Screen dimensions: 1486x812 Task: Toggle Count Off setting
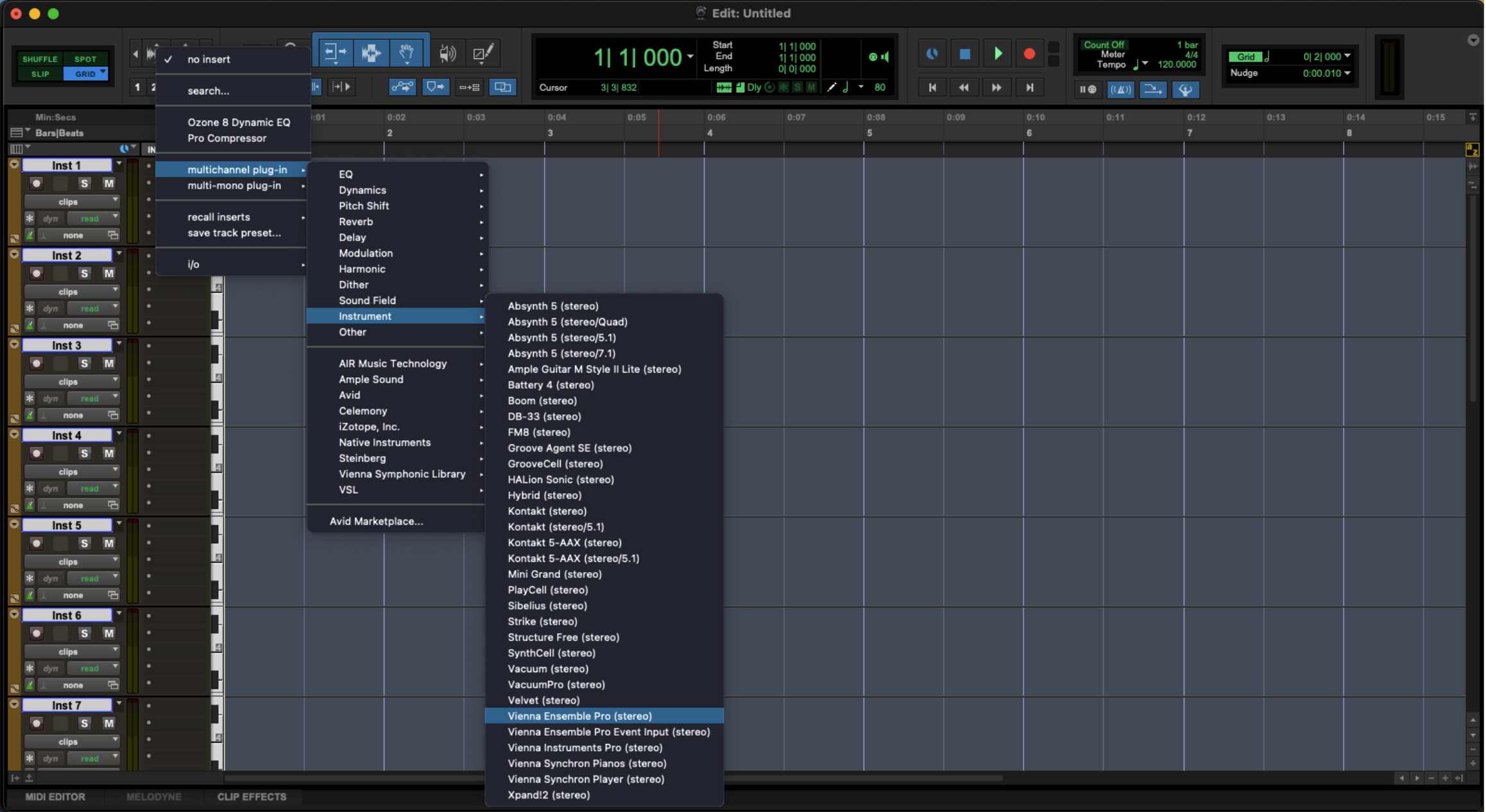1104,44
